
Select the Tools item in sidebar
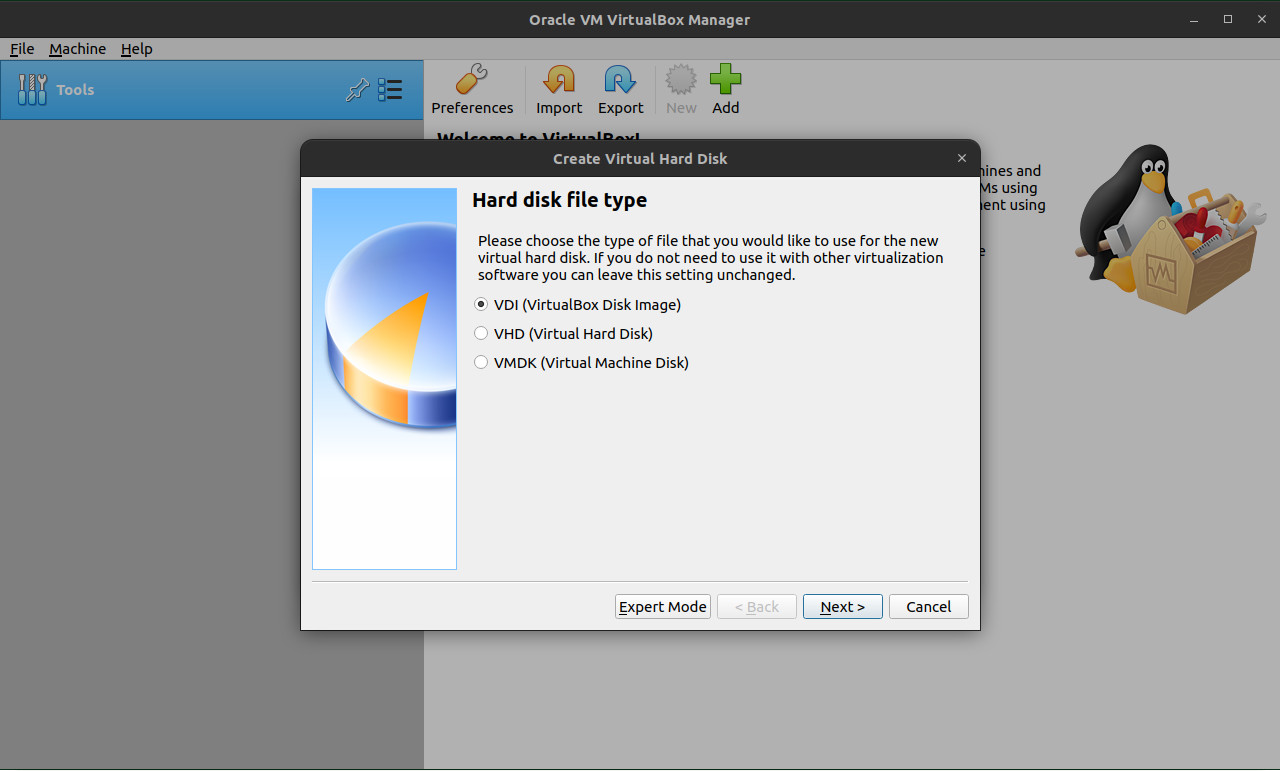click(212, 90)
